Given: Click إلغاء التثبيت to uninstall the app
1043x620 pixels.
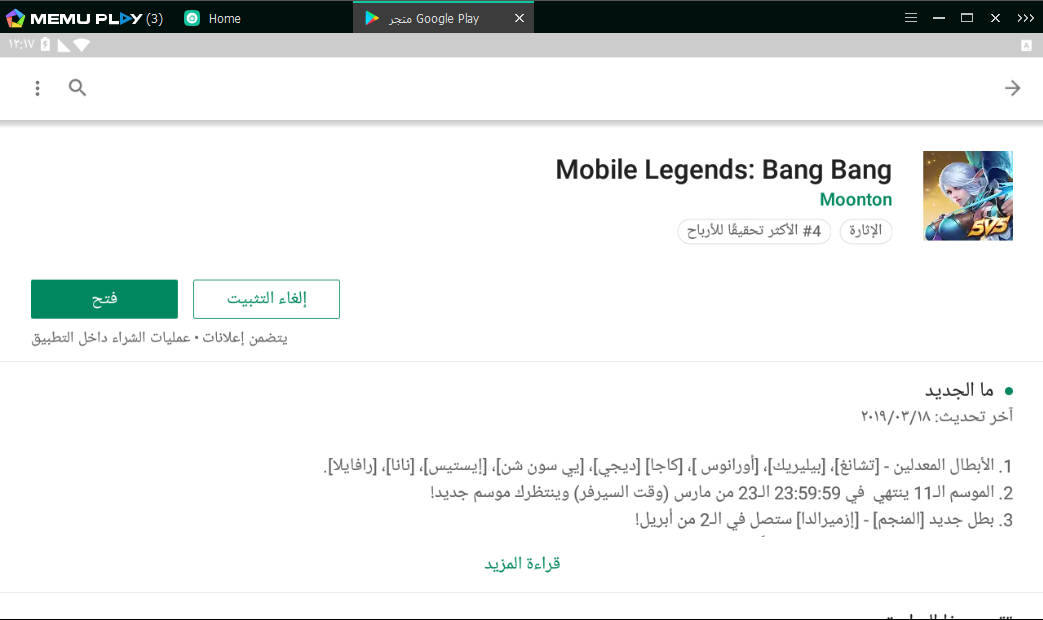Looking at the screenshot, I should (x=265, y=298).
